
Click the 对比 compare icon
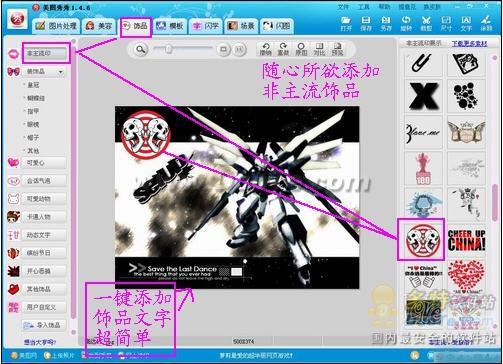(x=319, y=49)
